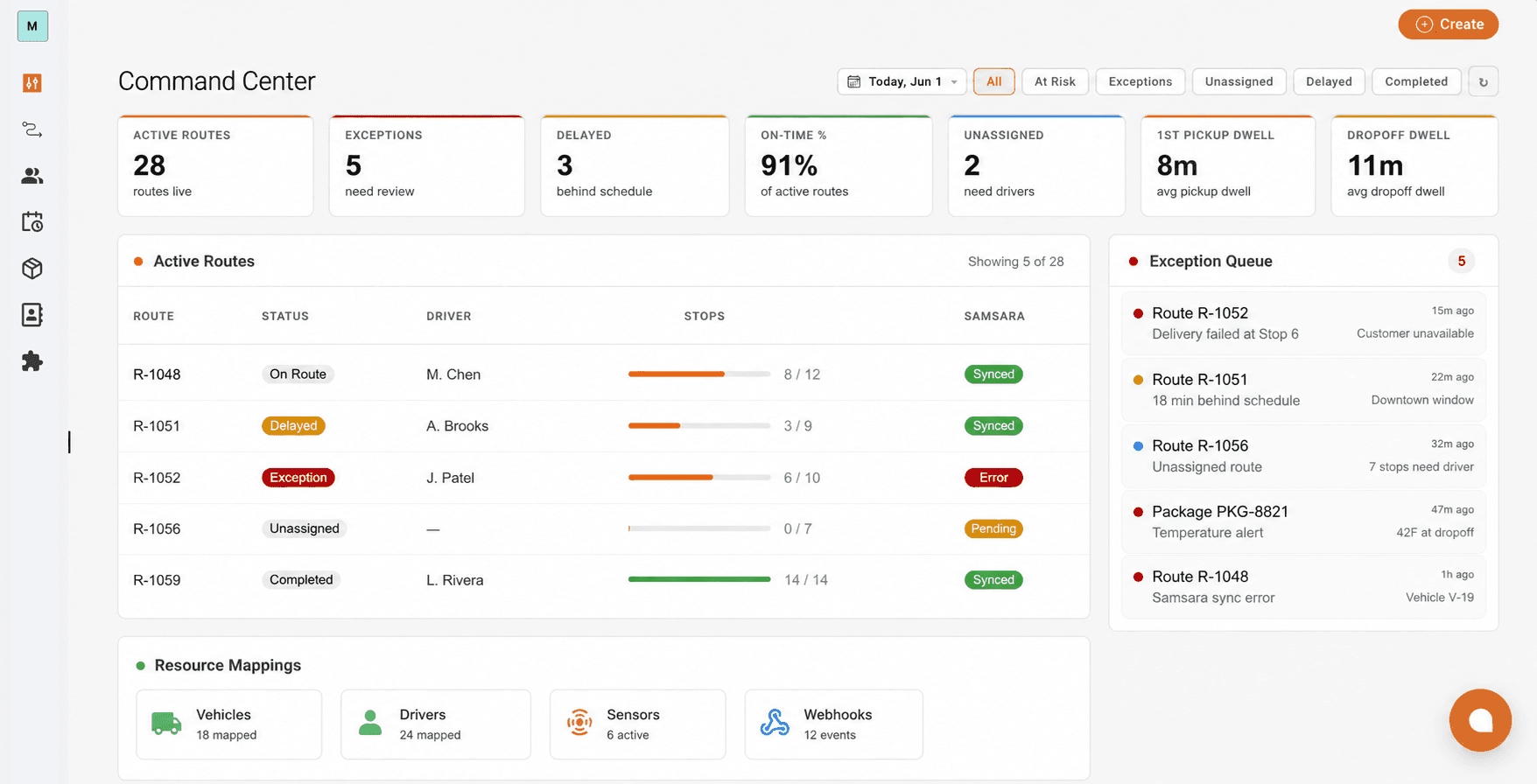Click the green progress bar for R-1059

(x=699, y=579)
